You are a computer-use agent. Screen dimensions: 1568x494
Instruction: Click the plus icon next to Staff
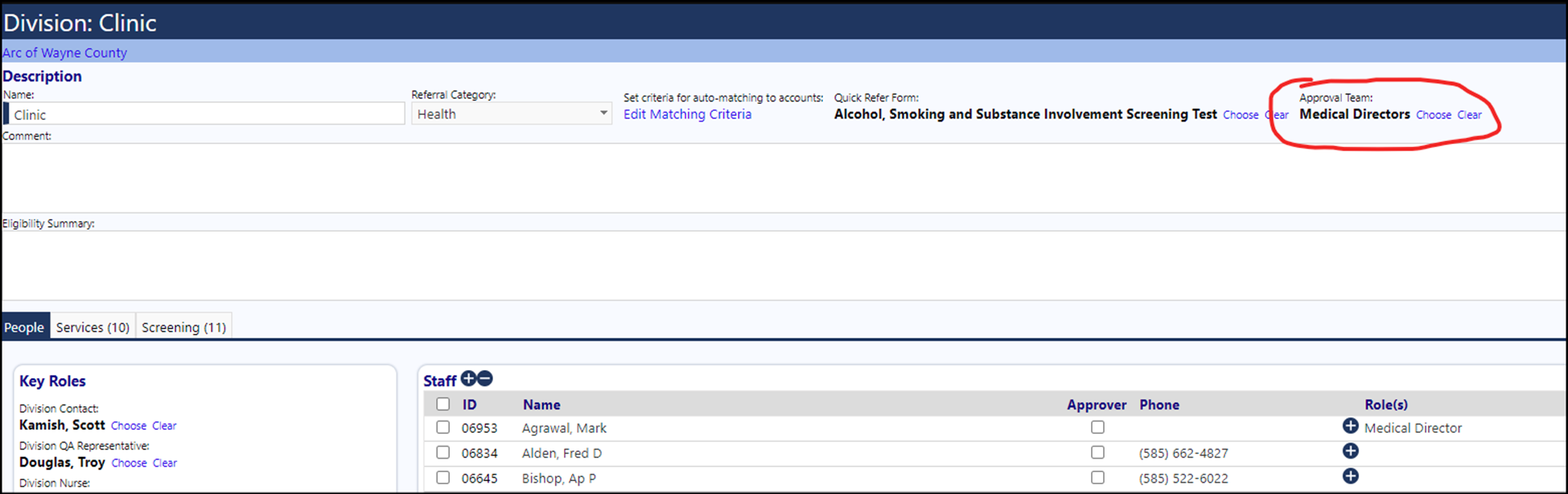click(468, 379)
